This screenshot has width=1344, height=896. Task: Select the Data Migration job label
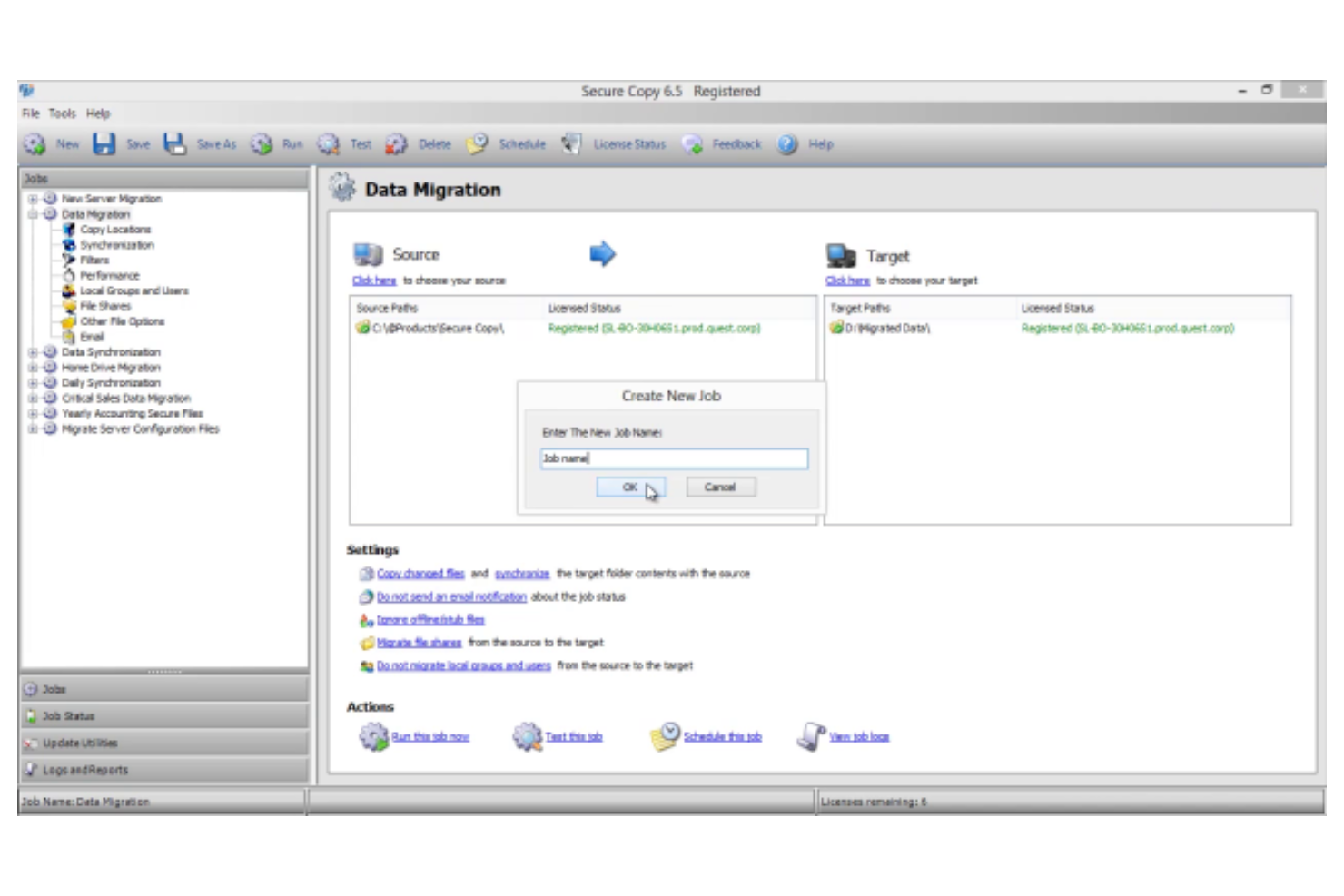95,214
